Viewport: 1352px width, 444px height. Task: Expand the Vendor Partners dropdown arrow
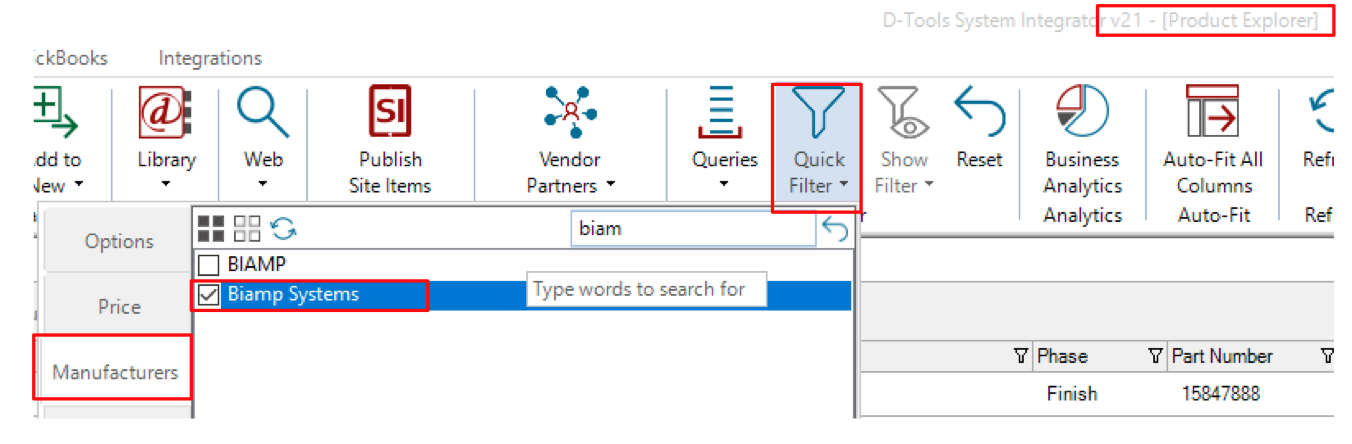[610, 186]
